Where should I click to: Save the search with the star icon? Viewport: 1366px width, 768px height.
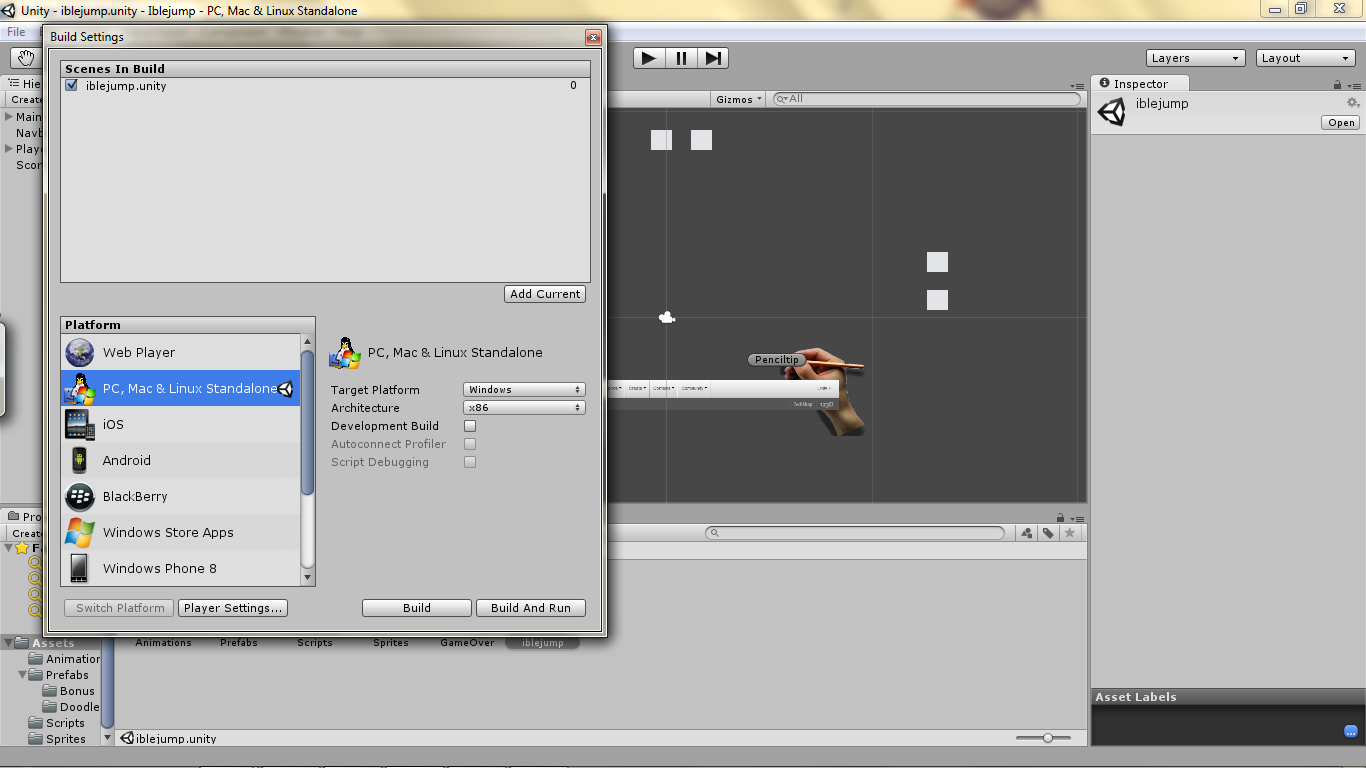1070,533
